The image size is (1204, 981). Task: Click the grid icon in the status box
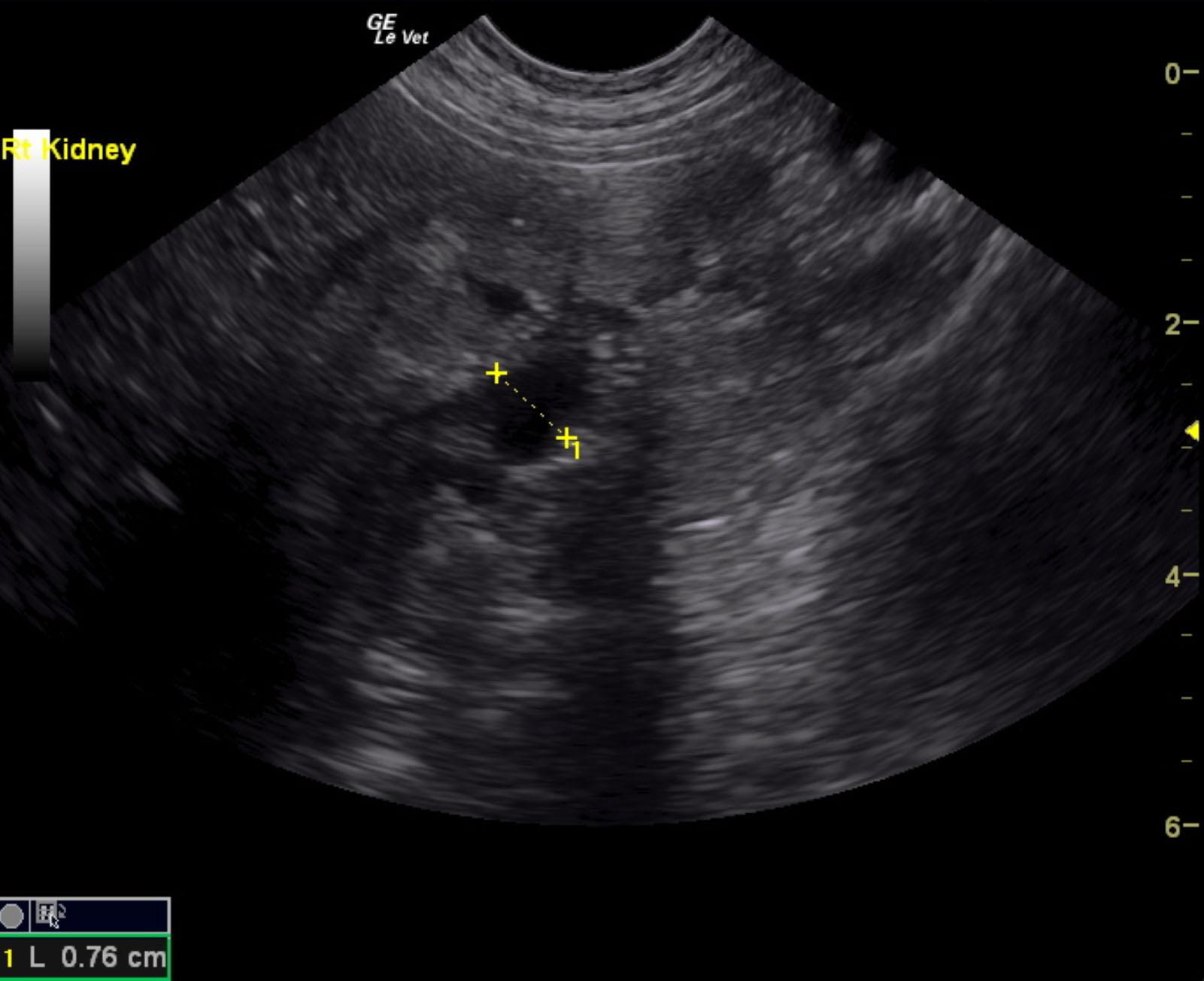point(45,913)
